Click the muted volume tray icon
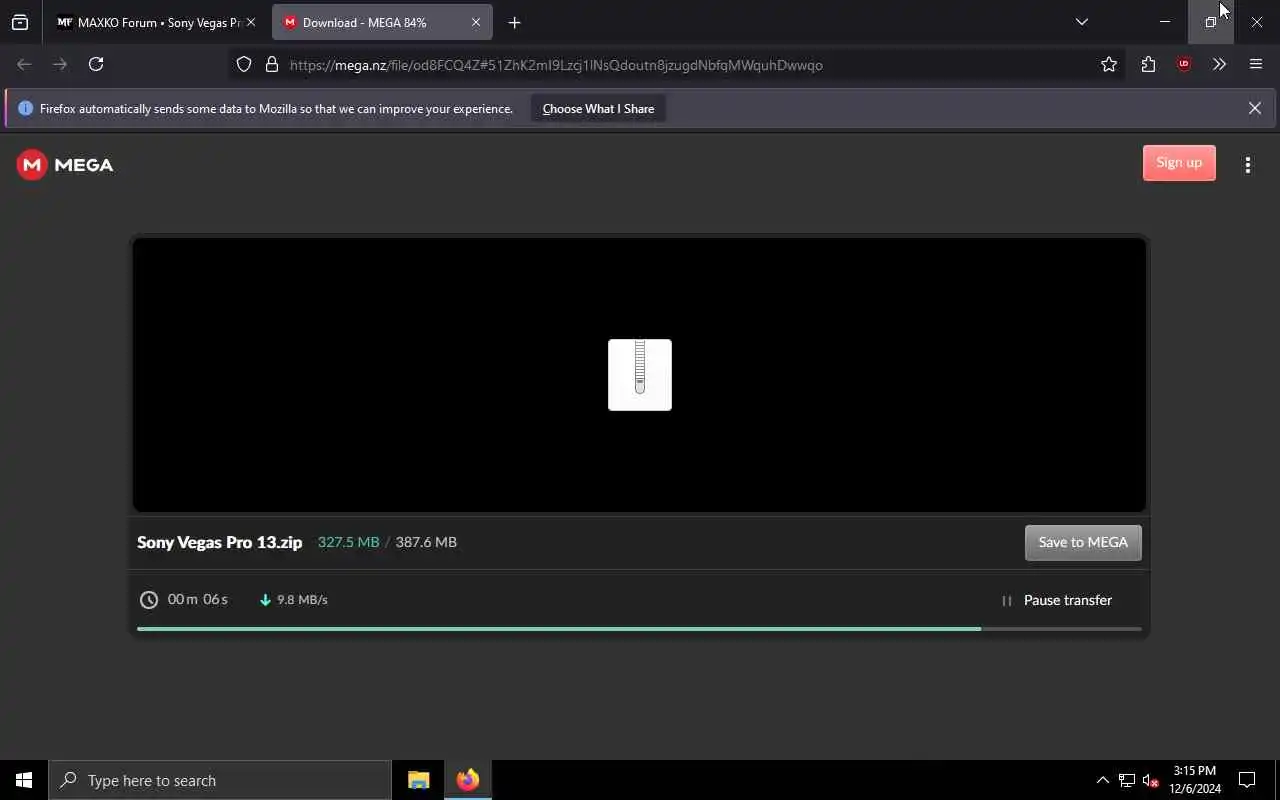 [x=1151, y=780]
